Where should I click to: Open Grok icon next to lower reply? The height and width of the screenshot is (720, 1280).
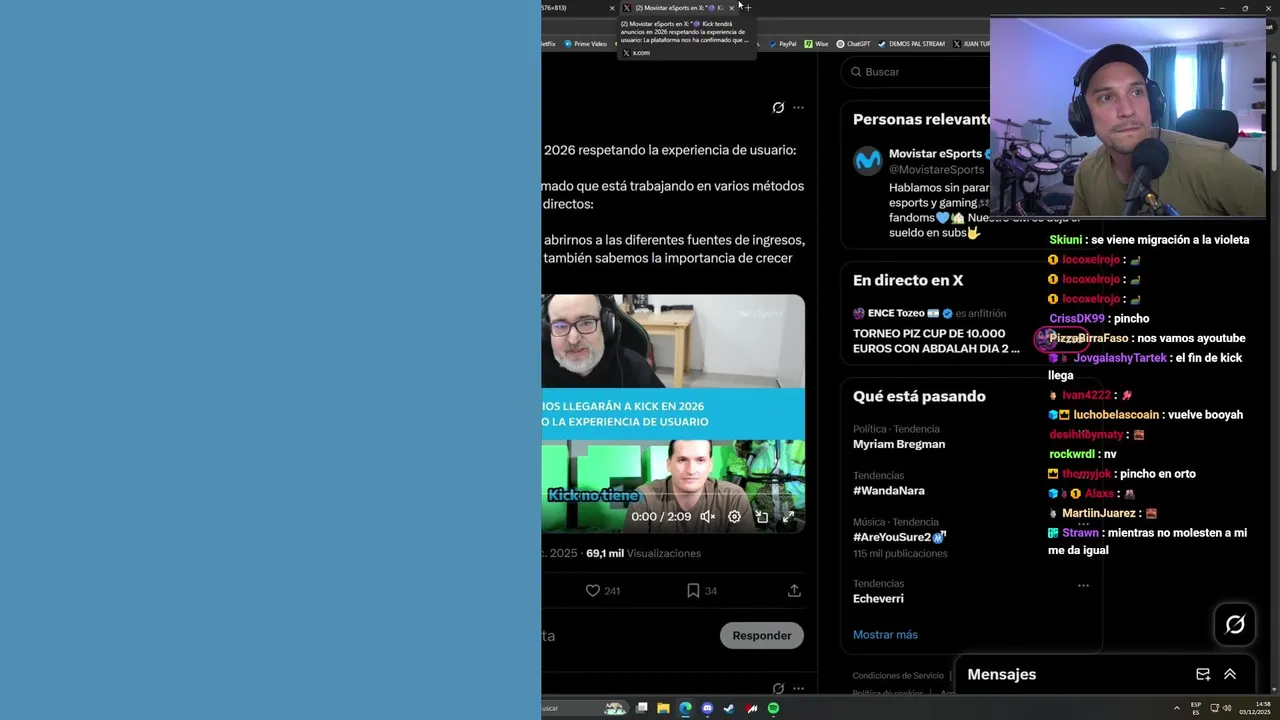point(778,688)
